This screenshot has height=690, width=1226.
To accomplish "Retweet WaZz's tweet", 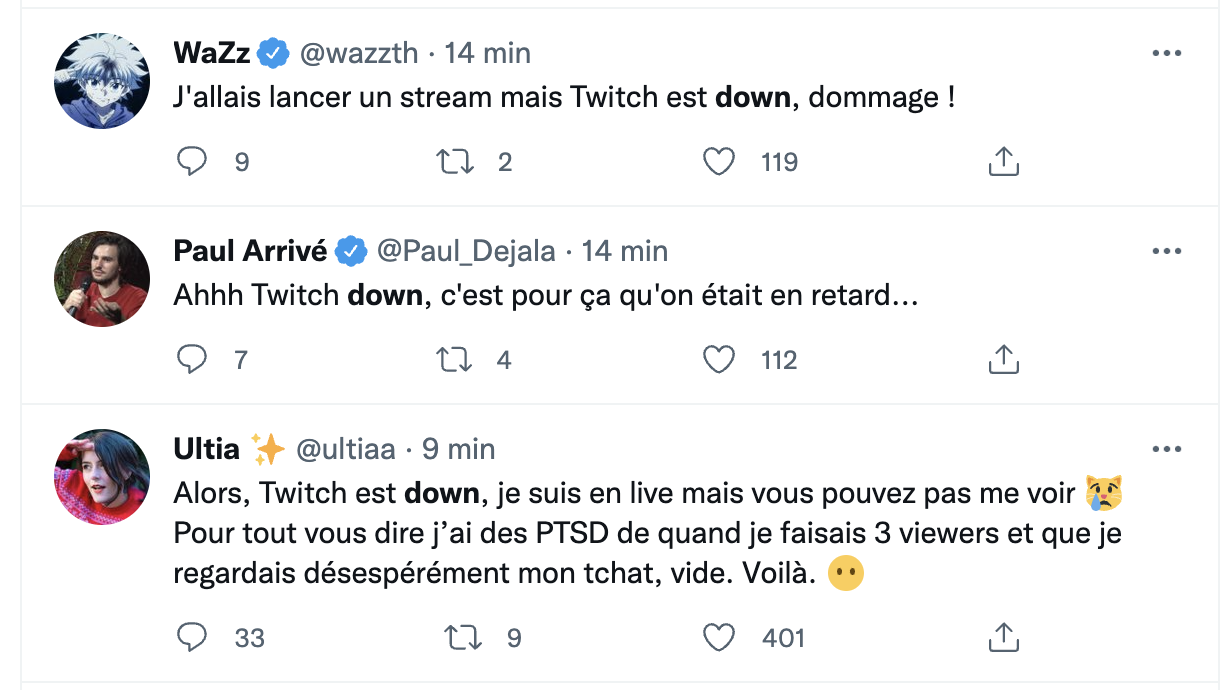I will point(455,161).
